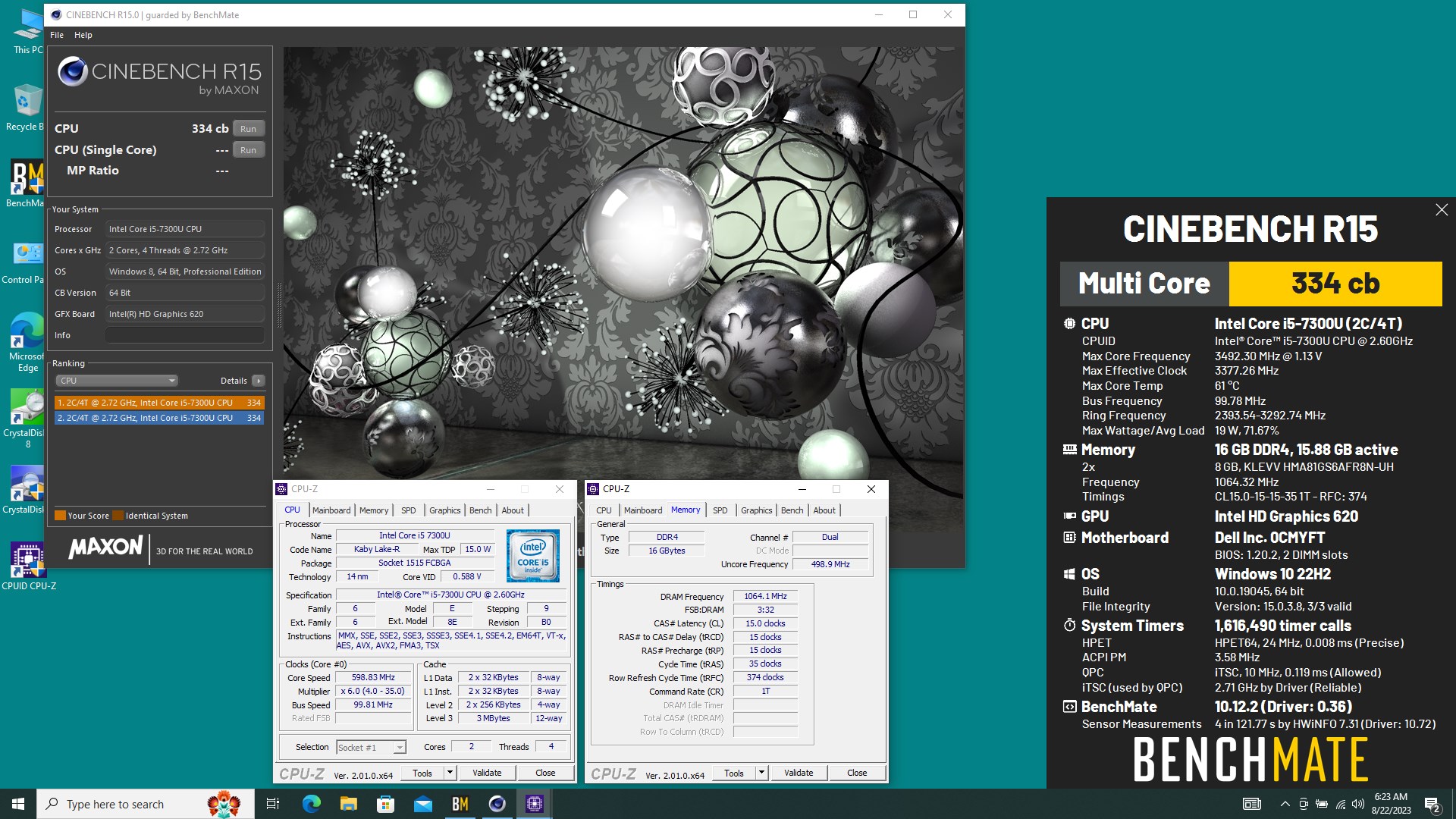The width and height of the screenshot is (1456, 819).
Task: Open CrystalDiskInfo desktop icon
Action: coord(27,489)
